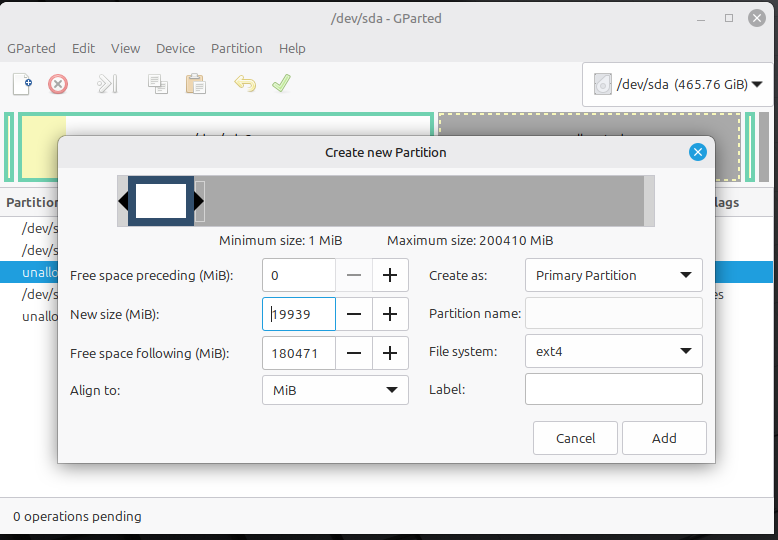Open the View menu

point(126,49)
